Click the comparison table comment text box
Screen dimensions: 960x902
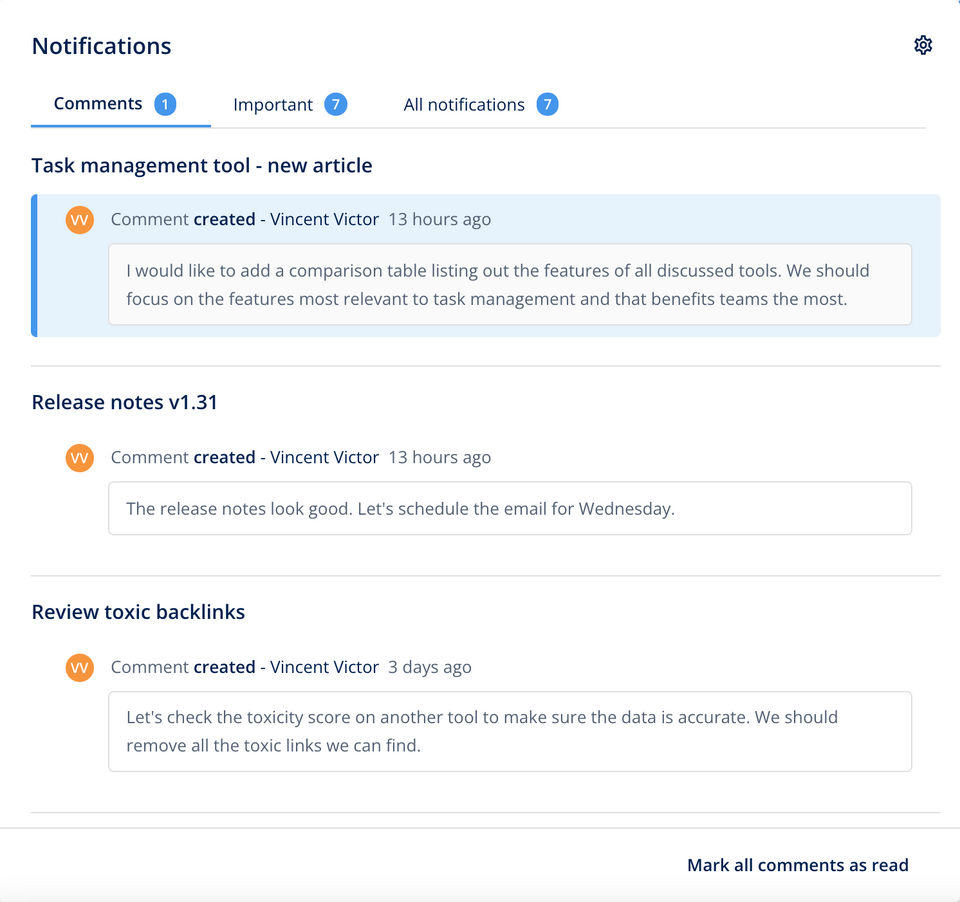coord(510,284)
